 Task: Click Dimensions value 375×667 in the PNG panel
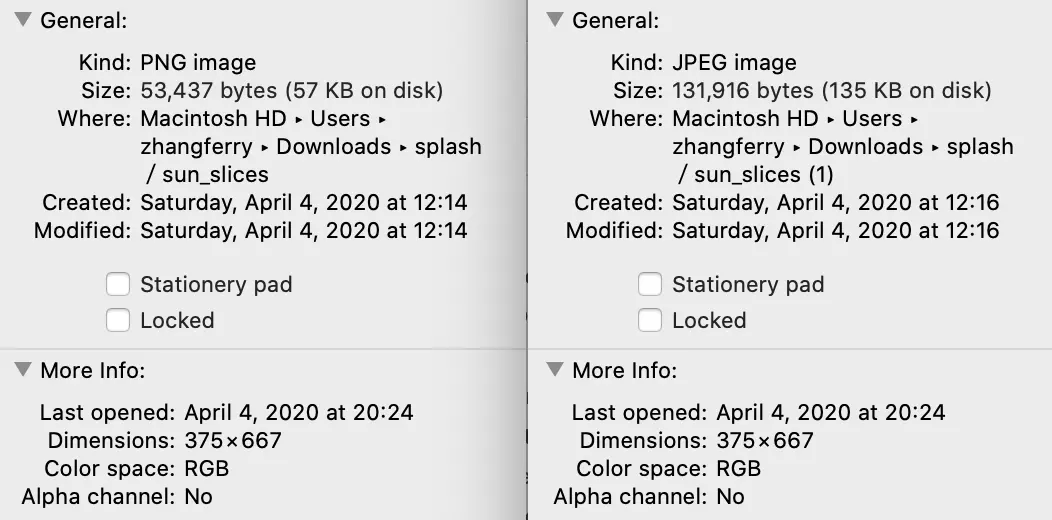[233, 440]
